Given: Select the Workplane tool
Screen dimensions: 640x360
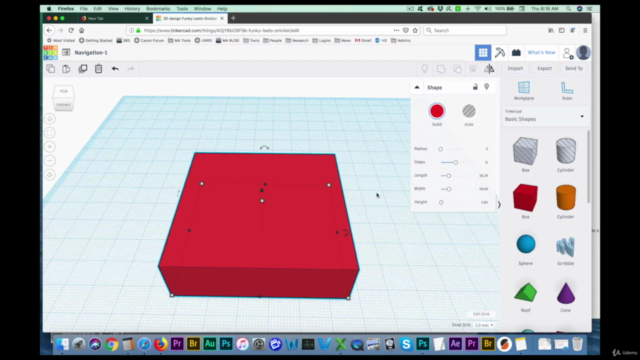Looking at the screenshot, I should pyautogui.click(x=524, y=90).
